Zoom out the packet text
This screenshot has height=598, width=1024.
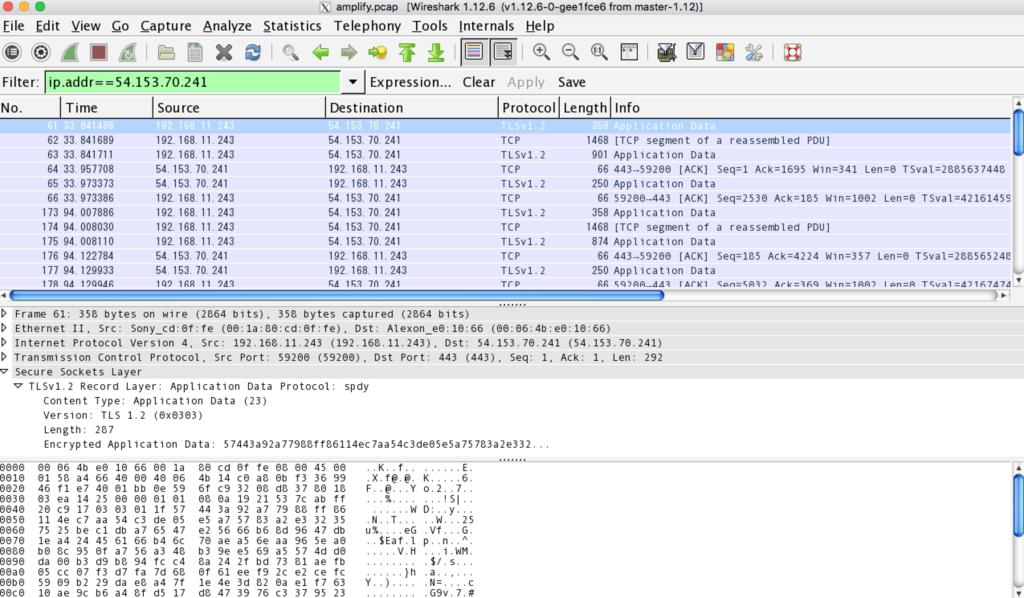570,52
